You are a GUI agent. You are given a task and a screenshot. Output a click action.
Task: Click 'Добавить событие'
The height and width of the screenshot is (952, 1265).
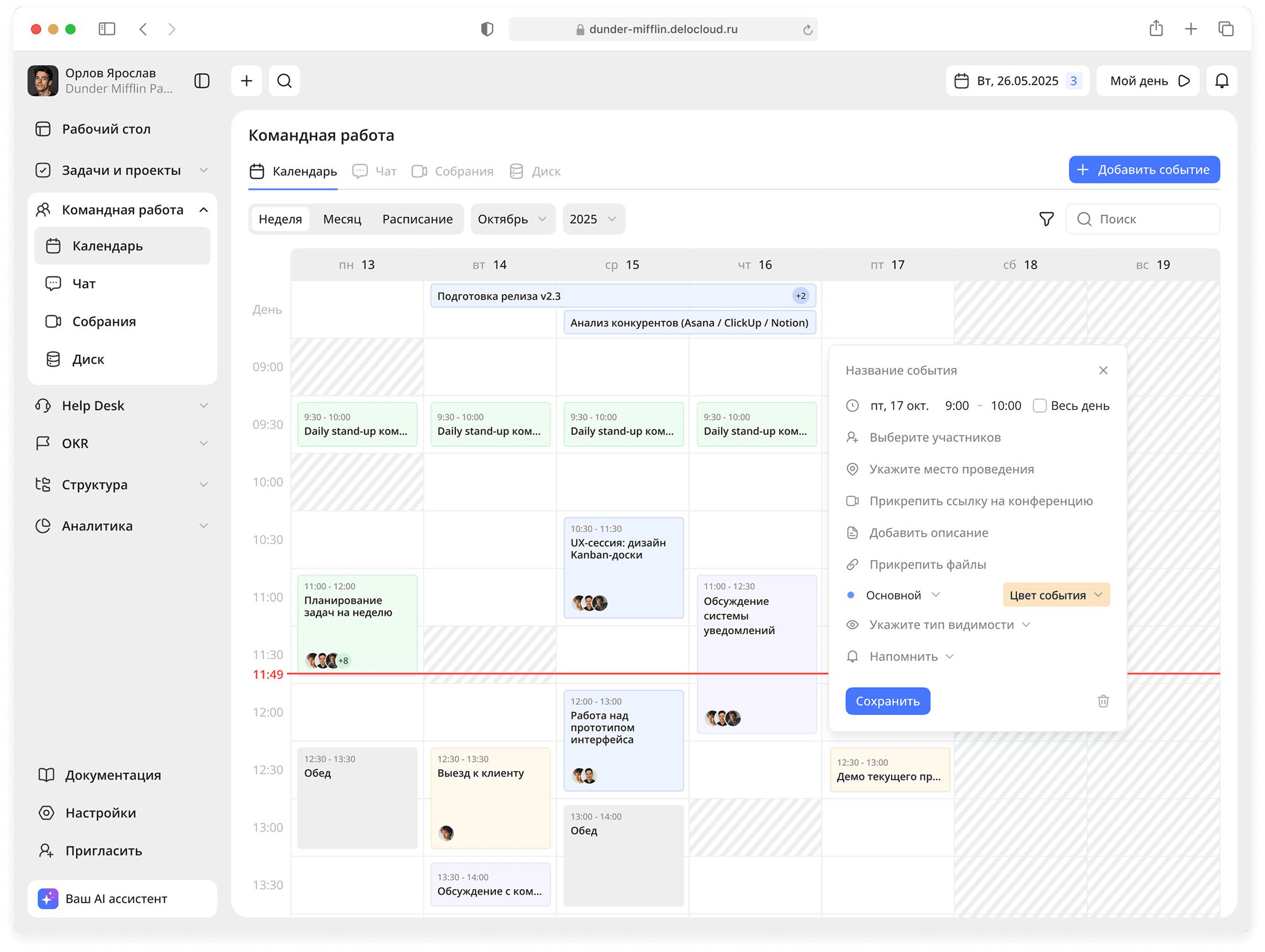[x=1144, y=170]
